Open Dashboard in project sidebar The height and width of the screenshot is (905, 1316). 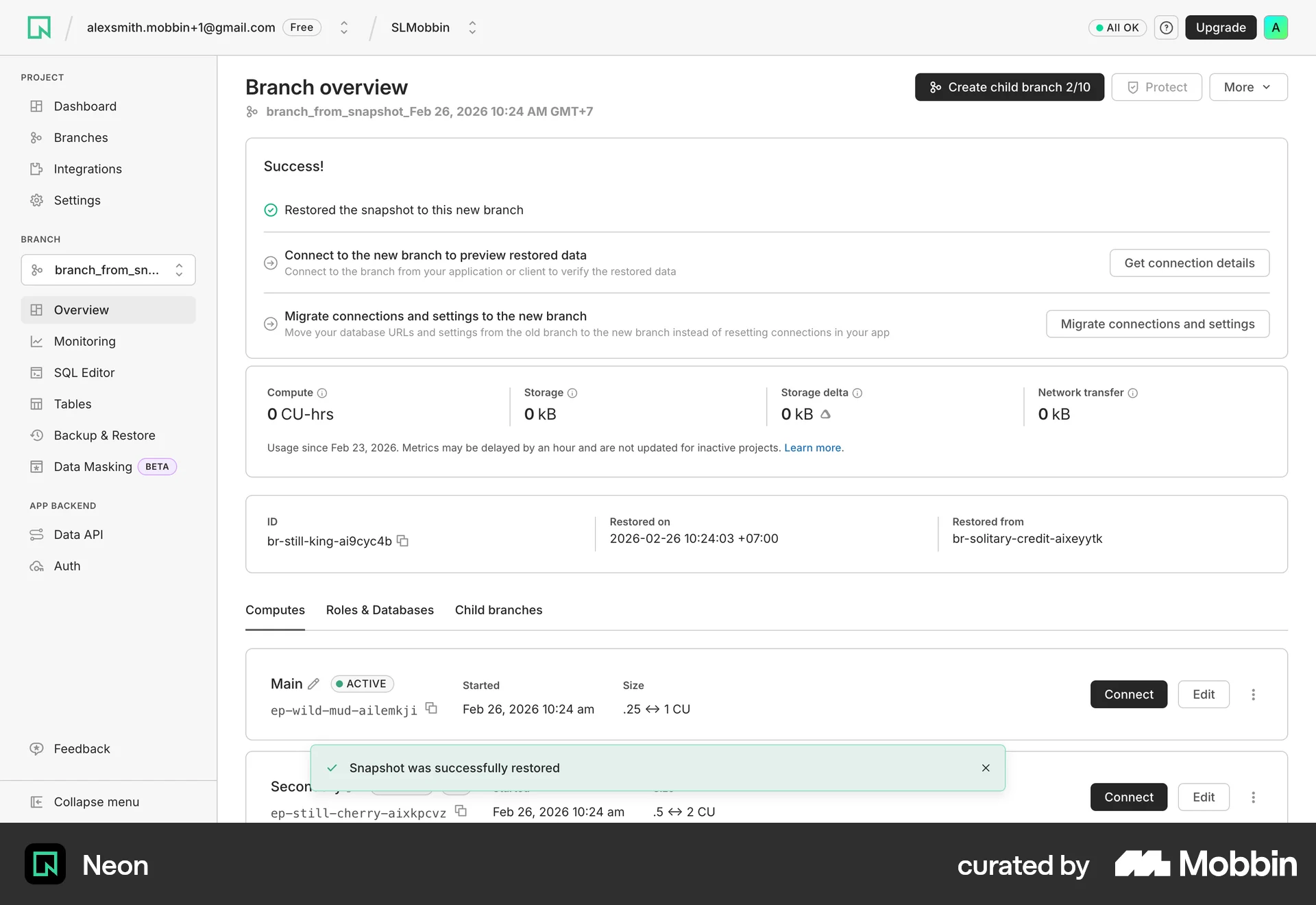click(x=108, y=106)
